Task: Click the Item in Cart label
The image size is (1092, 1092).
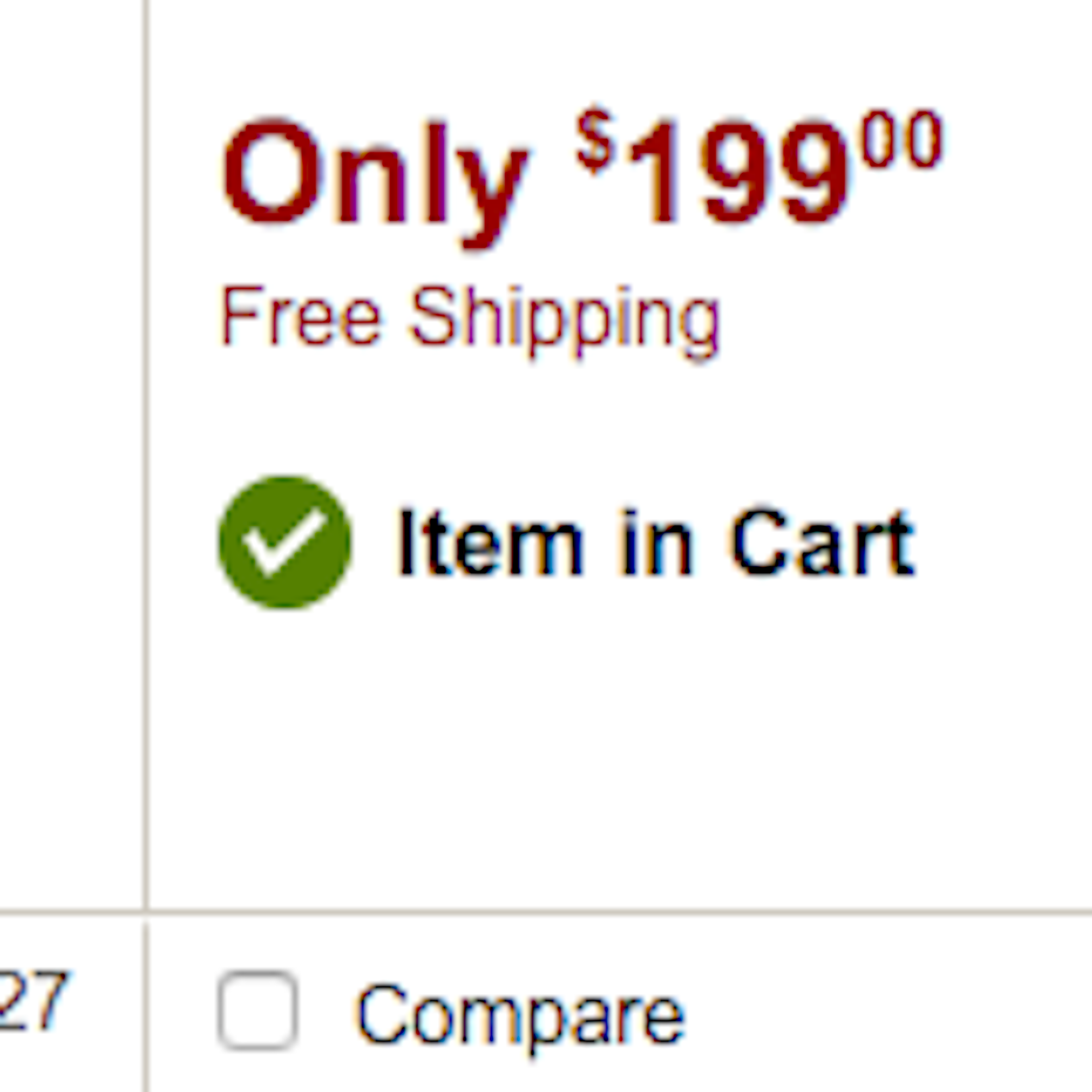Action: (655, 543)
